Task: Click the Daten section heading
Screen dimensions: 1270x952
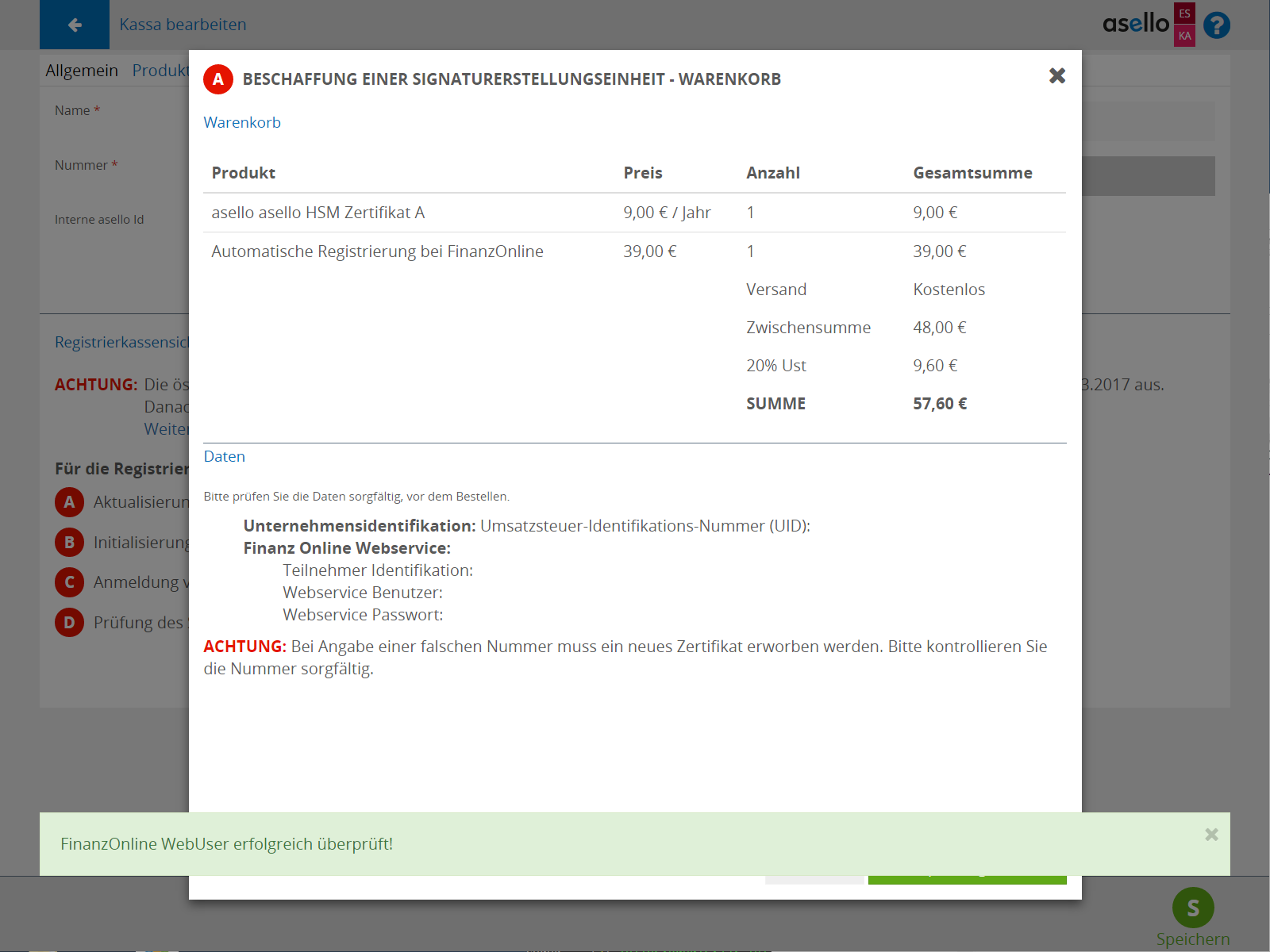Action: point(225,457)
